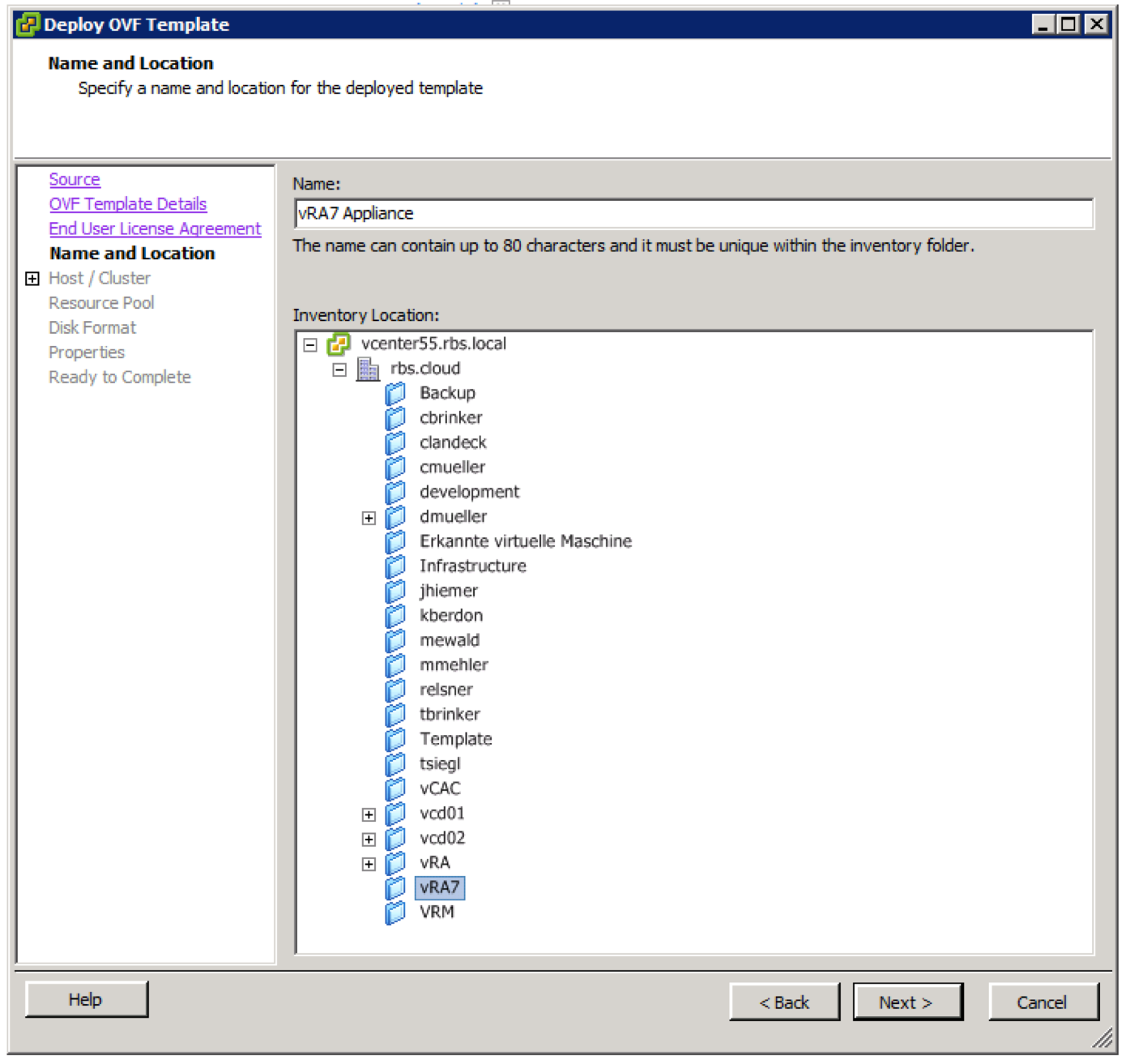Screen dimensions: 1126x1064
Task: Click the folder icon beside vcd01
Action: pyautogui.click(x=395, y=814)
